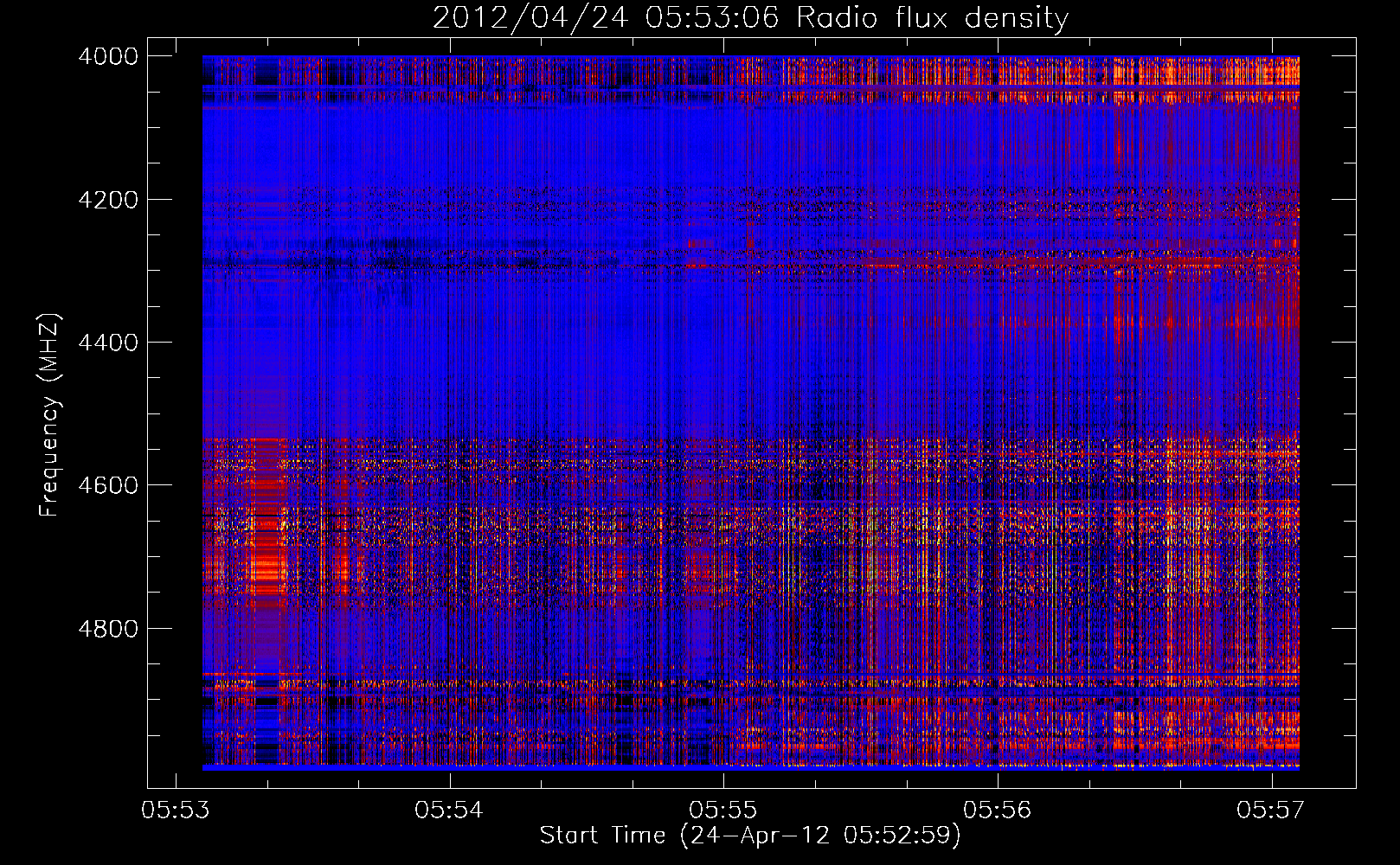Click the "Frequency (MHZ)" axis label

click(x=50, y=415)
